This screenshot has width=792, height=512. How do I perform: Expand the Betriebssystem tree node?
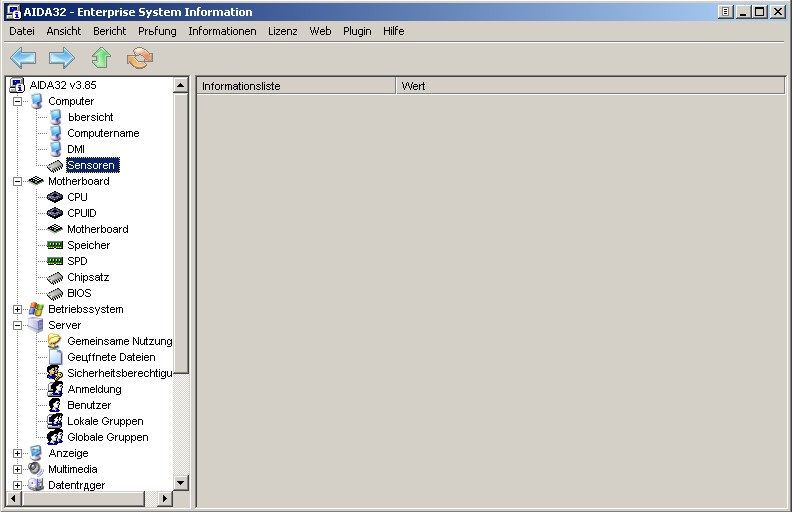(17, 309)
